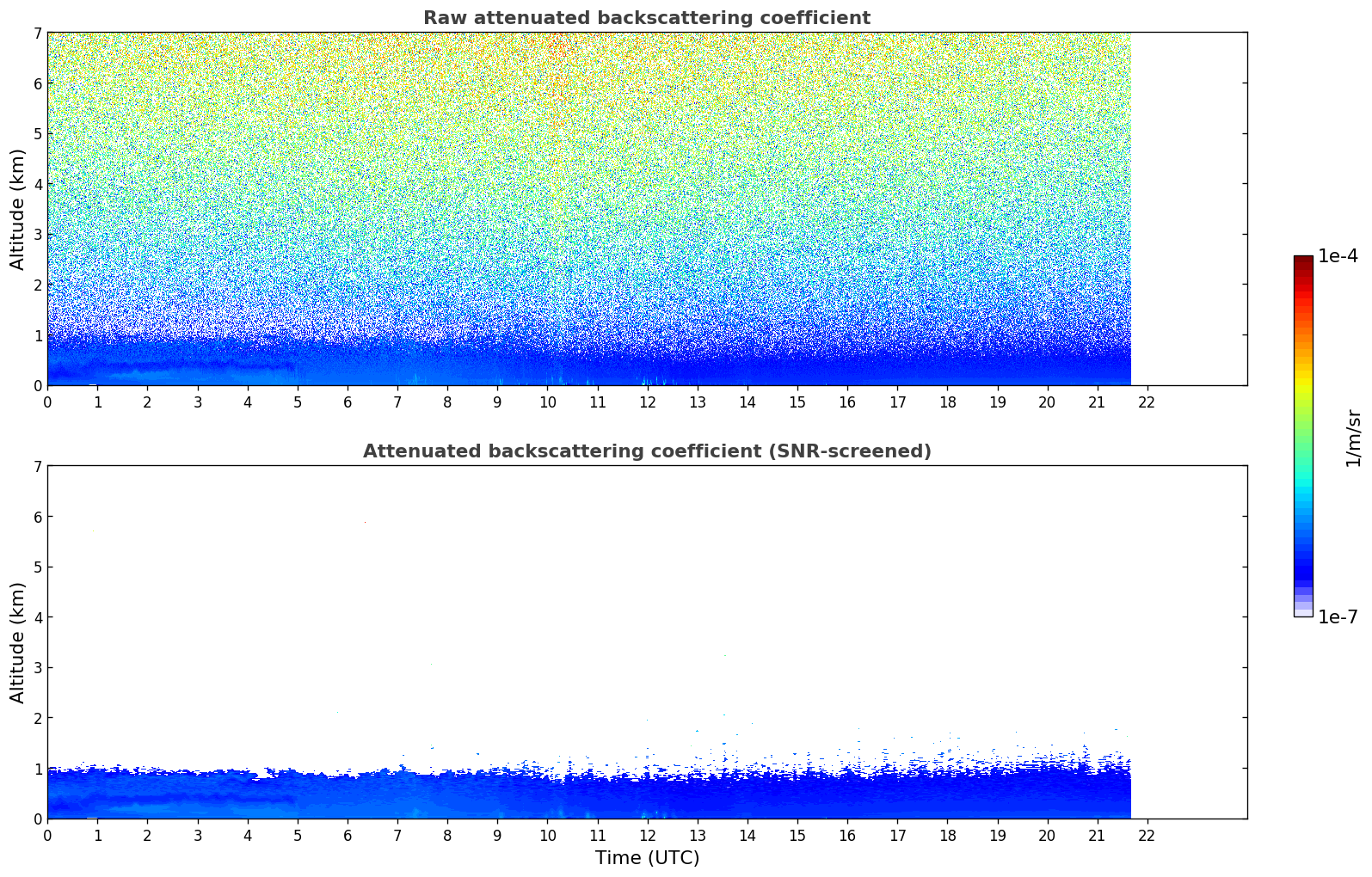Click y-axis tick '1' on the SNR-screened plot

pyautogui.click(x=38, y=769)
